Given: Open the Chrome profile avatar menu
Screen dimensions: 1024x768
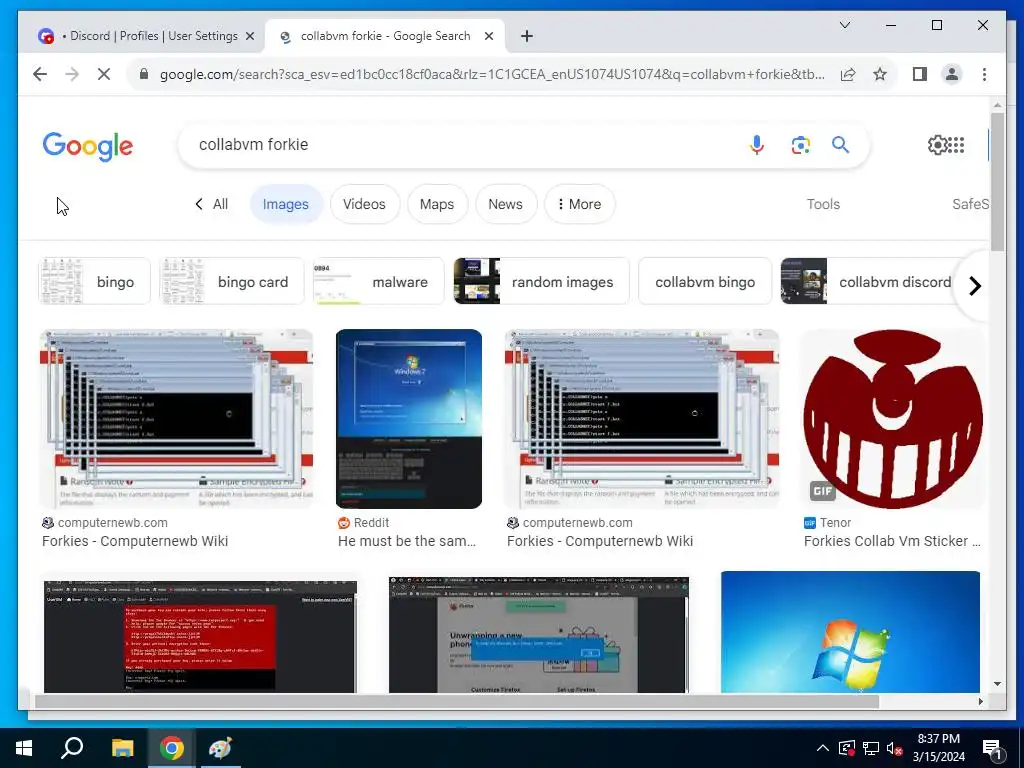Looking at the screenshot, I should pyautogui.click(x=952, y=74).
